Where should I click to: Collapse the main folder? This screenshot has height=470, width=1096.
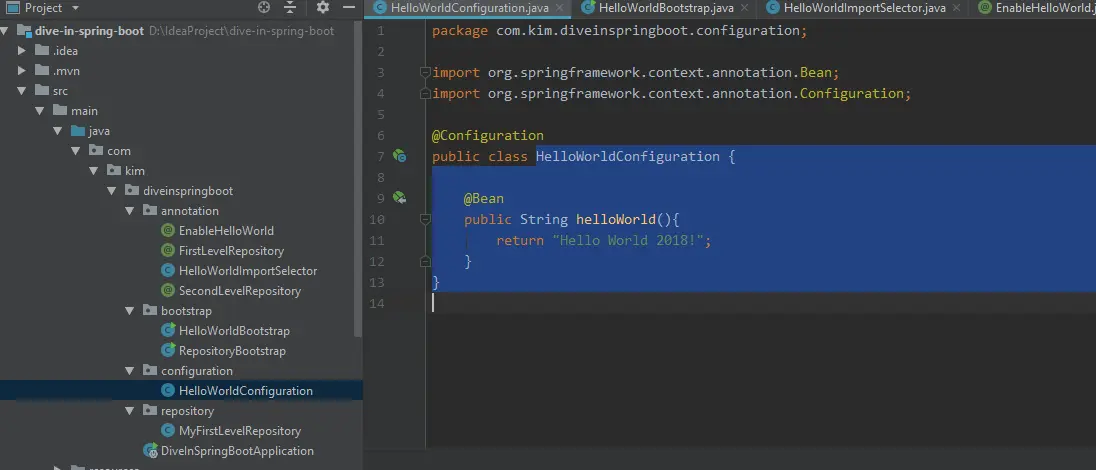pyautogui.click(x=40, y=111)
